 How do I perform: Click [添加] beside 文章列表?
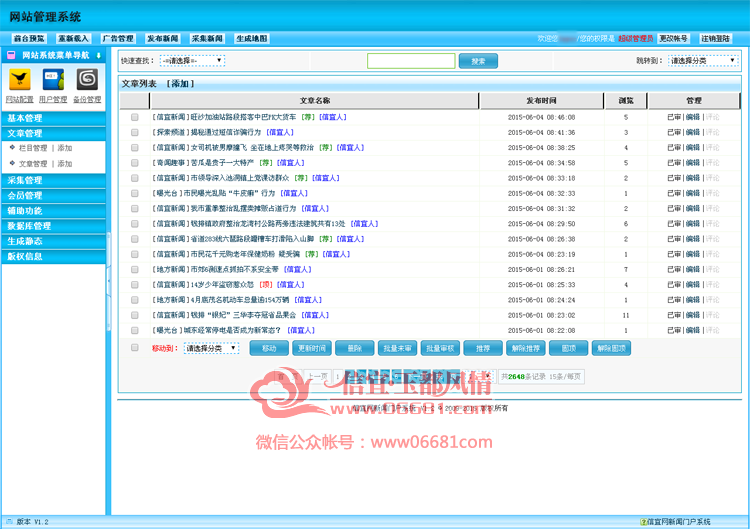[x=180, y=84]
